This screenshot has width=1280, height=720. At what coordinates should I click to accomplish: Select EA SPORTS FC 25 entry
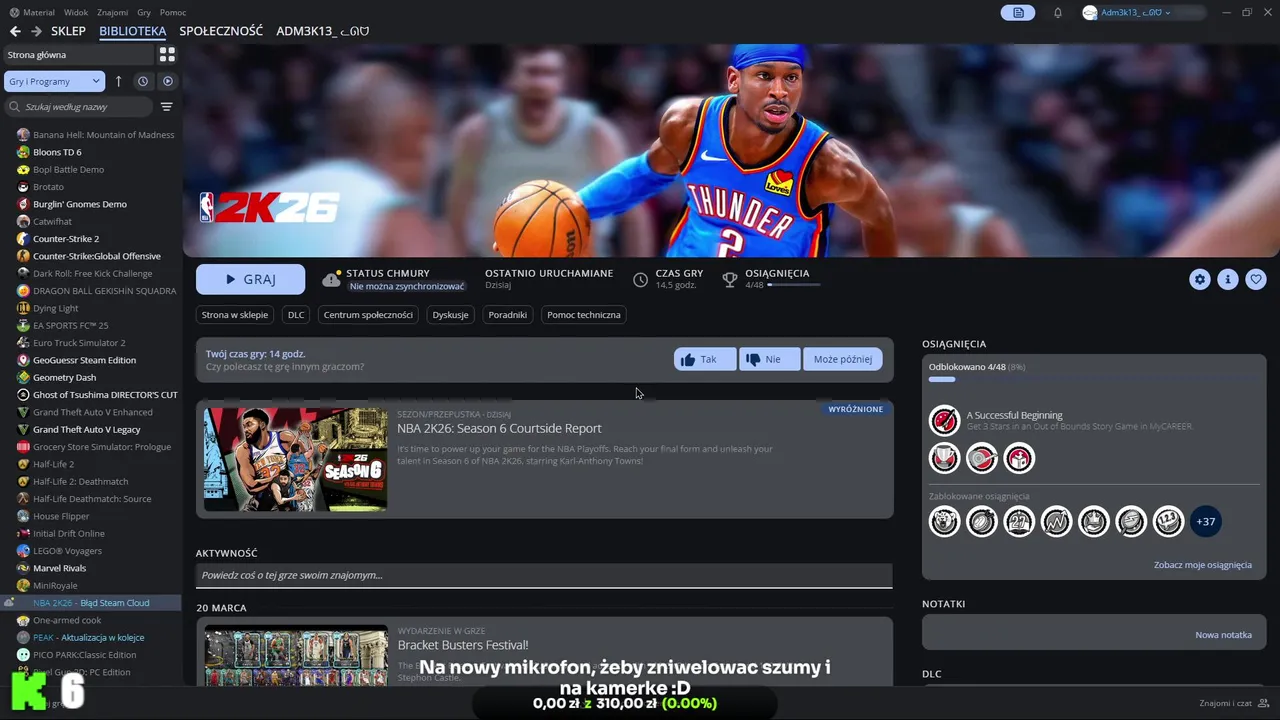(70, 325)
